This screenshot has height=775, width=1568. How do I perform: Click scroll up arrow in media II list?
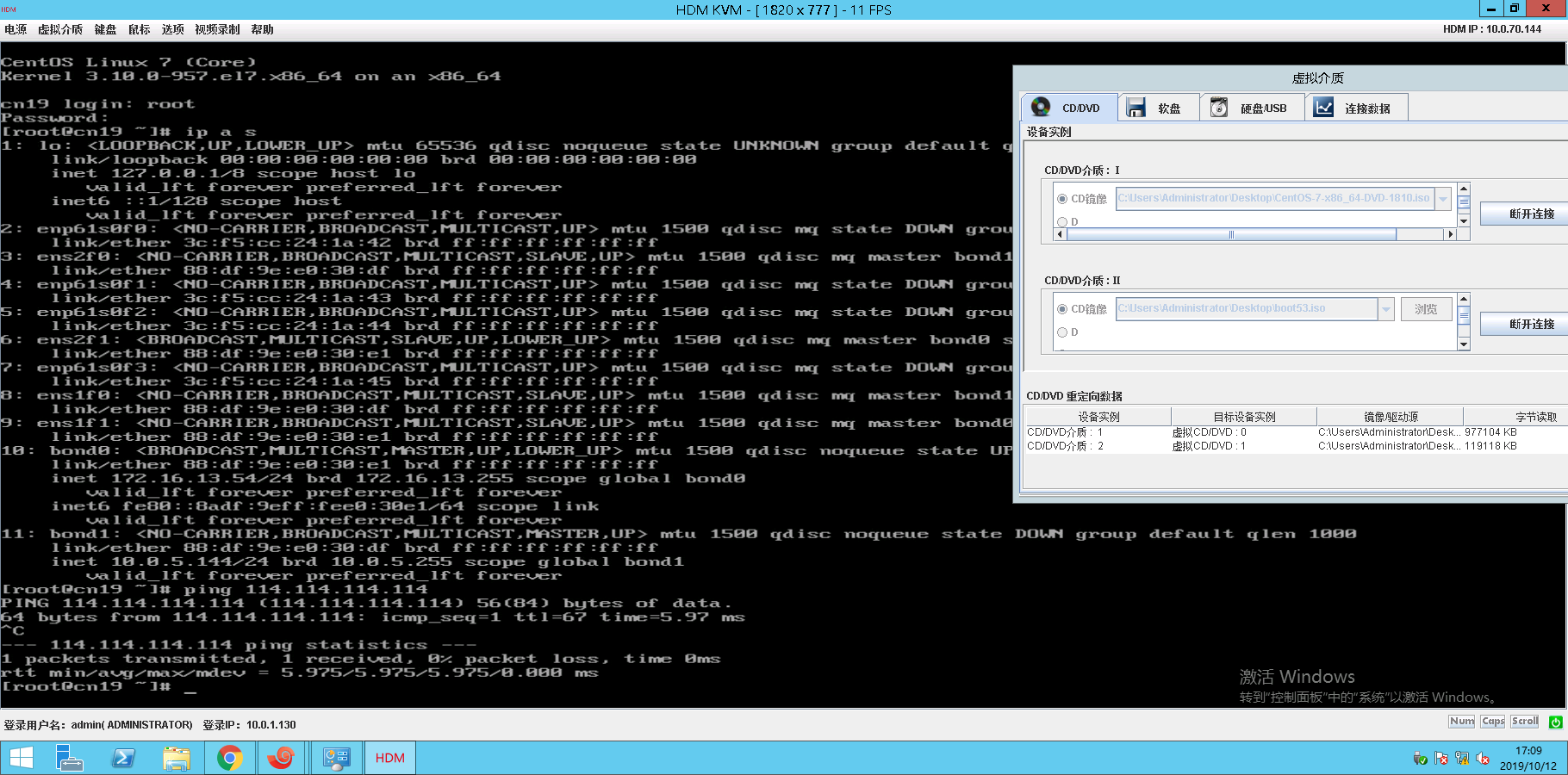(1463, 299)
